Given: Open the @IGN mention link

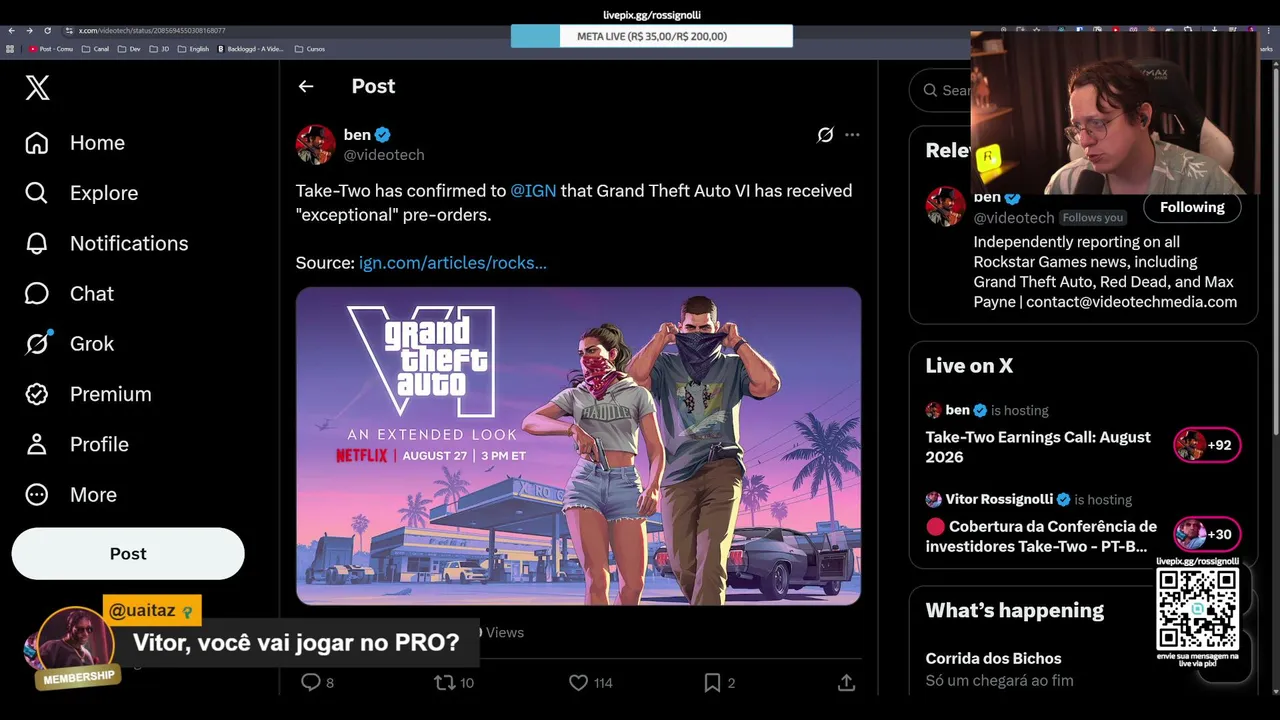Looking at the screenshot, I should pyautogui.click(x=533, y=191).
